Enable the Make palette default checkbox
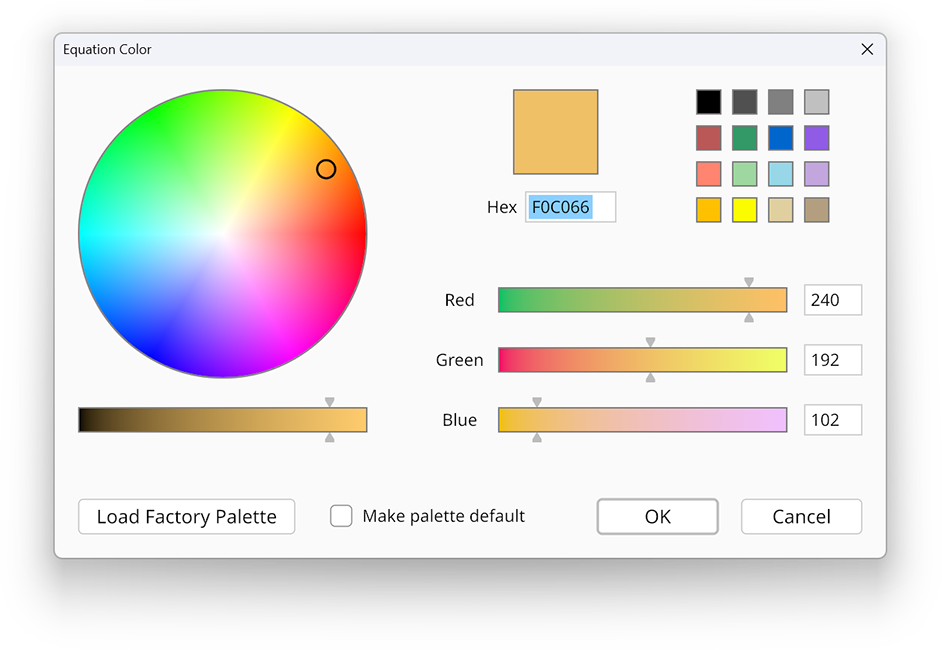The height and width of the screenshot is (650, 942). coord(341,516)
